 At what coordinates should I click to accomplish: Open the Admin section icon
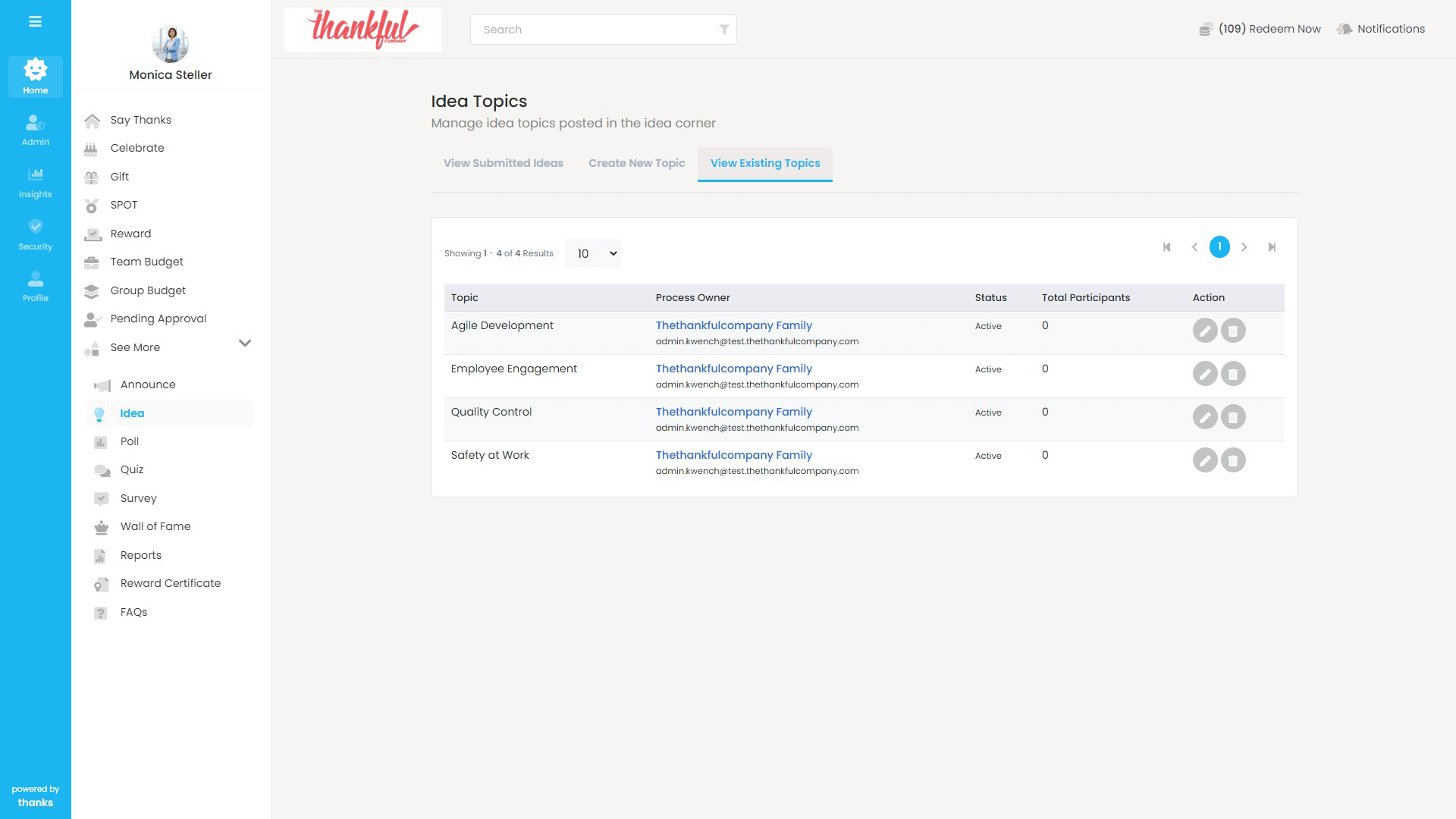coord(35,129)
